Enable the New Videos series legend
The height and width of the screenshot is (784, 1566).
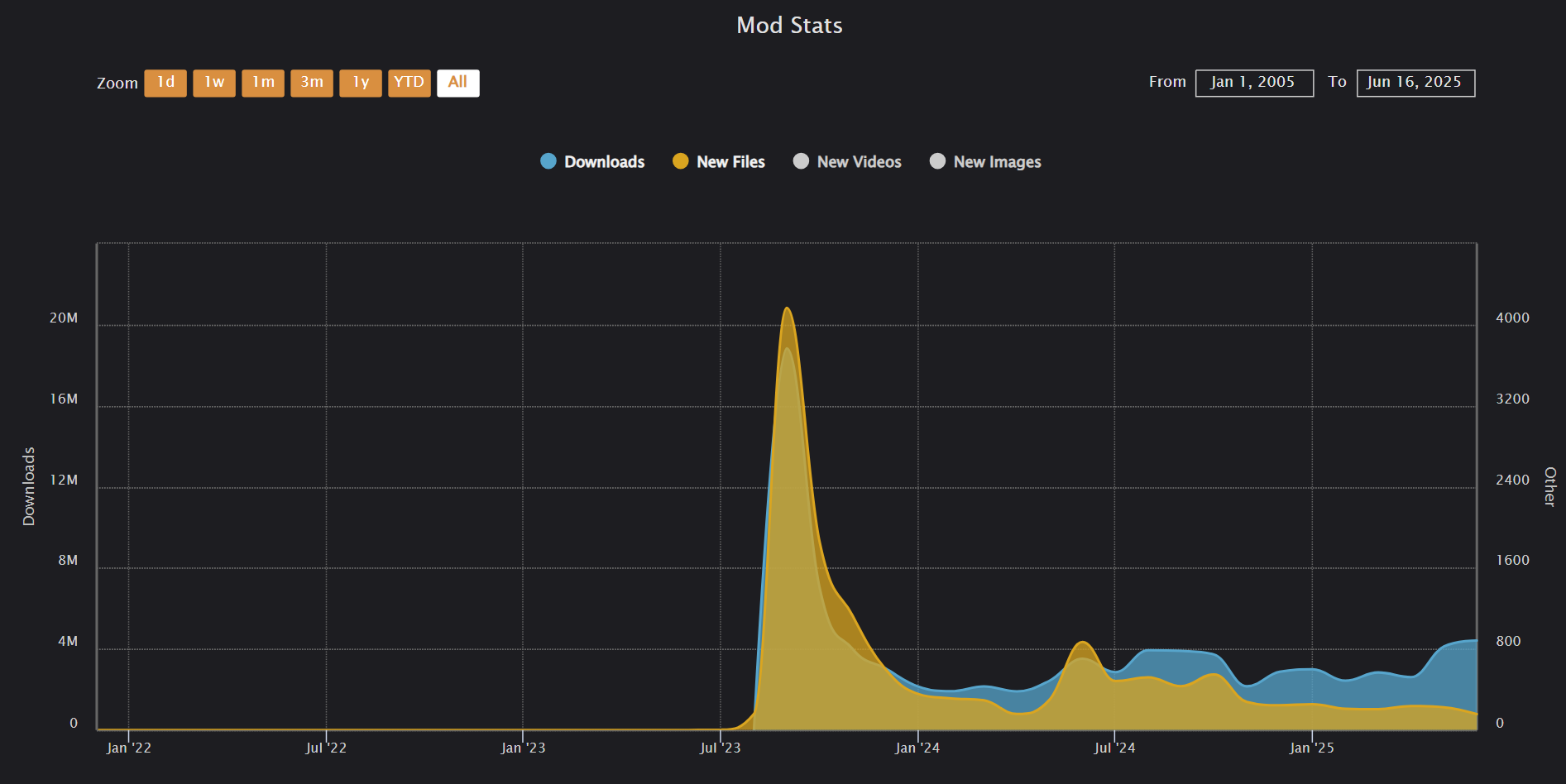pyautogui.click(x=847, y=161)
